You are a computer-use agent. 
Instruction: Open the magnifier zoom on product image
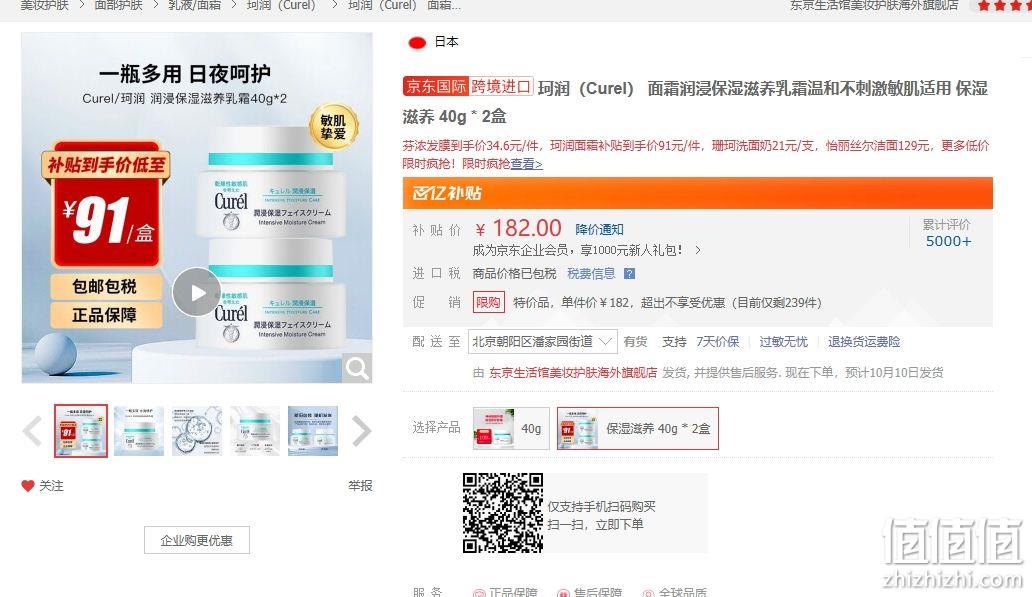point(357,368)
